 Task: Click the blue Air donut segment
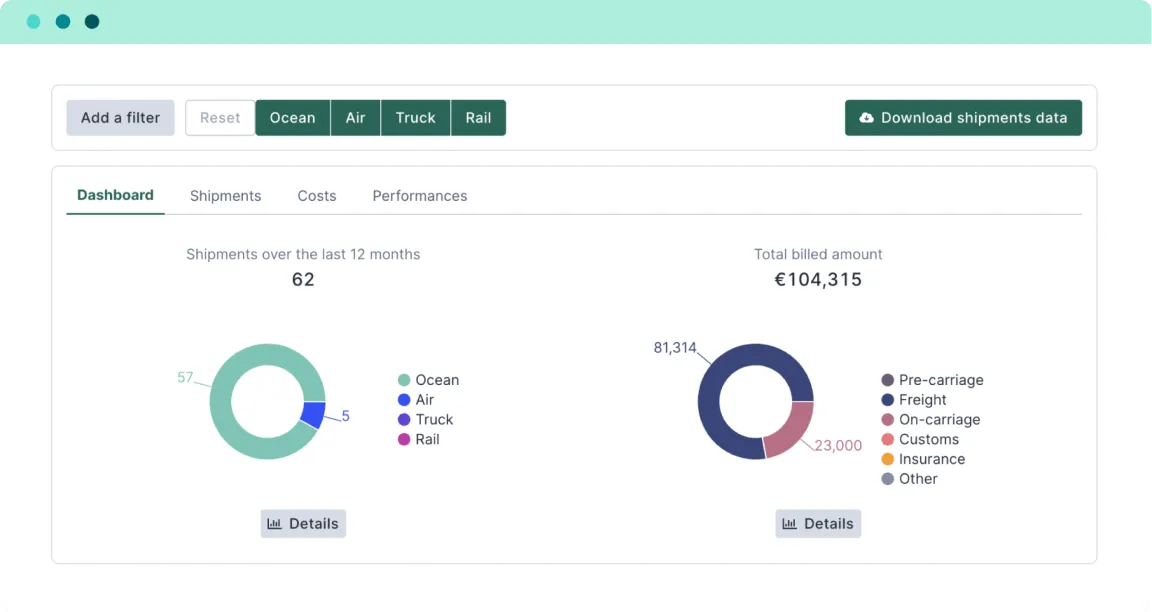pos(314,415)
